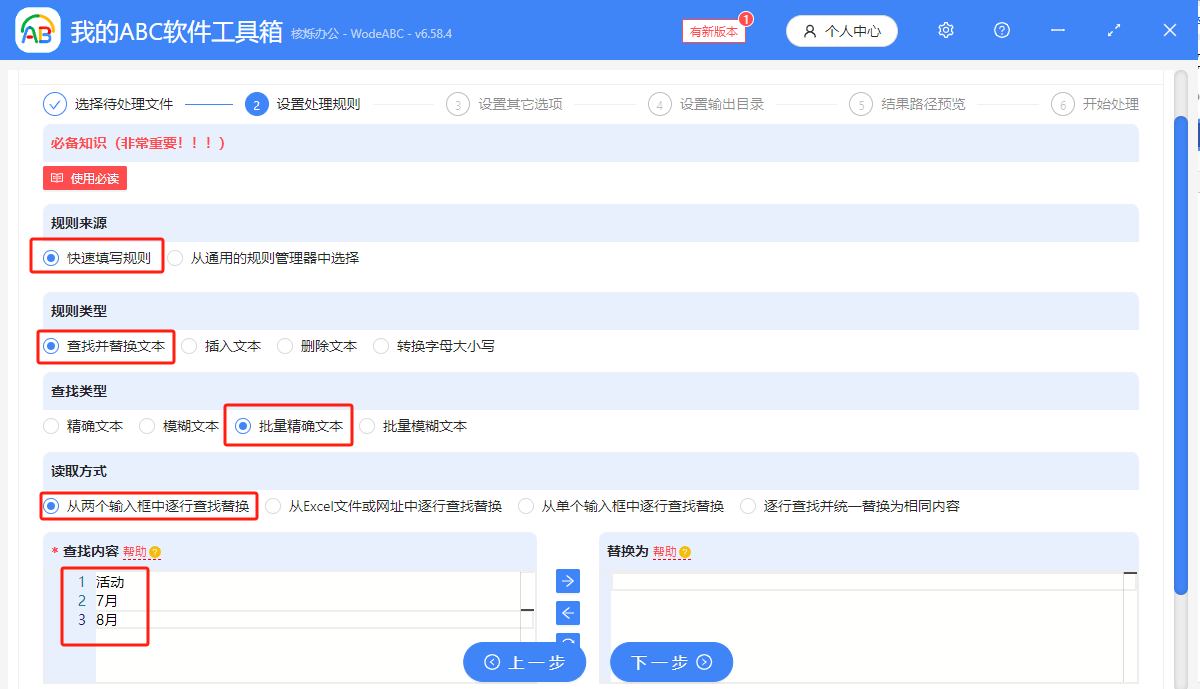Click the left arrow transfer icon

click(x=567, y=613)
